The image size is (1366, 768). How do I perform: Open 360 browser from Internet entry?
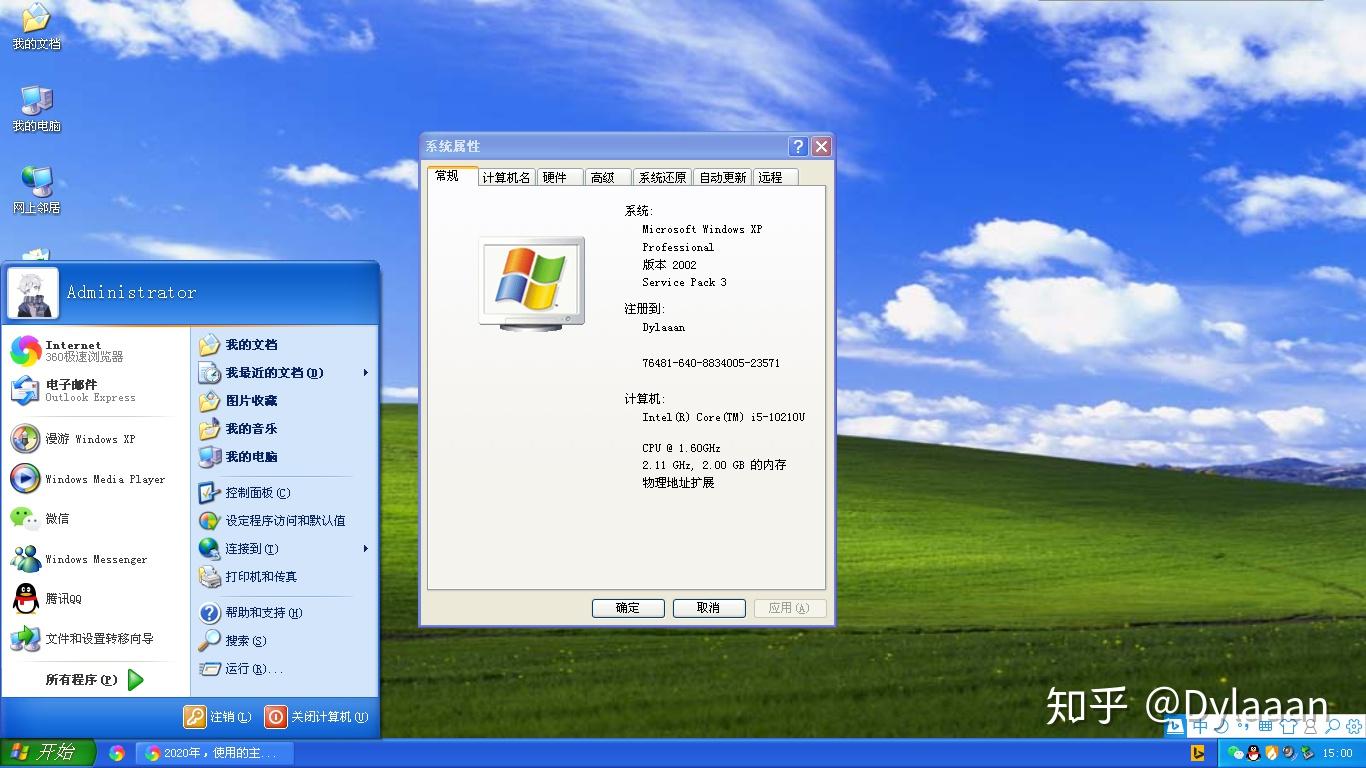coord(96,351)
